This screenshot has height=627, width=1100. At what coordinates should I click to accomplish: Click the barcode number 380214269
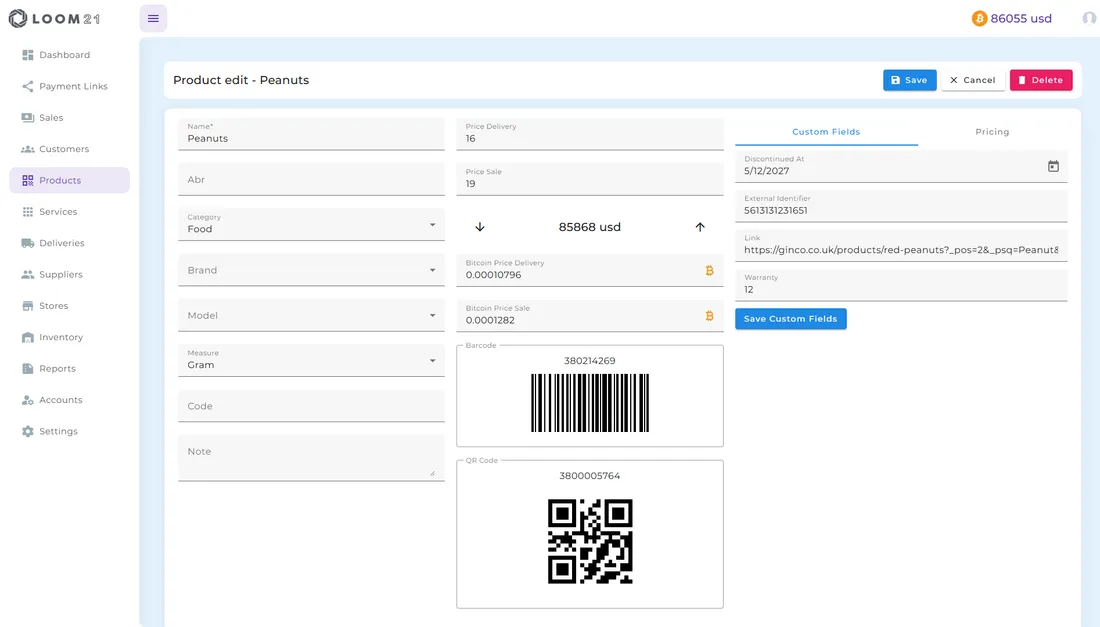pyautogui.click(x=589, y=360)
